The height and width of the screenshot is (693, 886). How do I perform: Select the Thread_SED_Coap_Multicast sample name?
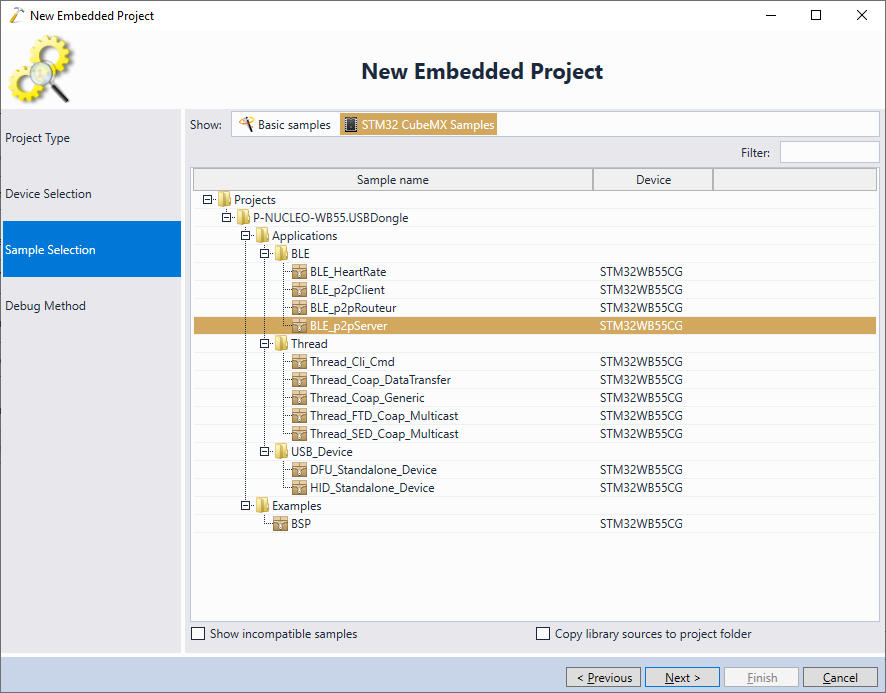[x=384, y=434]
